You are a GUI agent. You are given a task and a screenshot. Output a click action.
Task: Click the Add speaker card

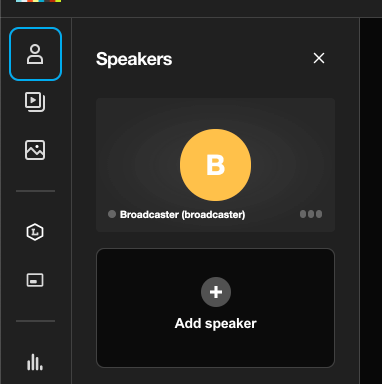click(215, 308)
